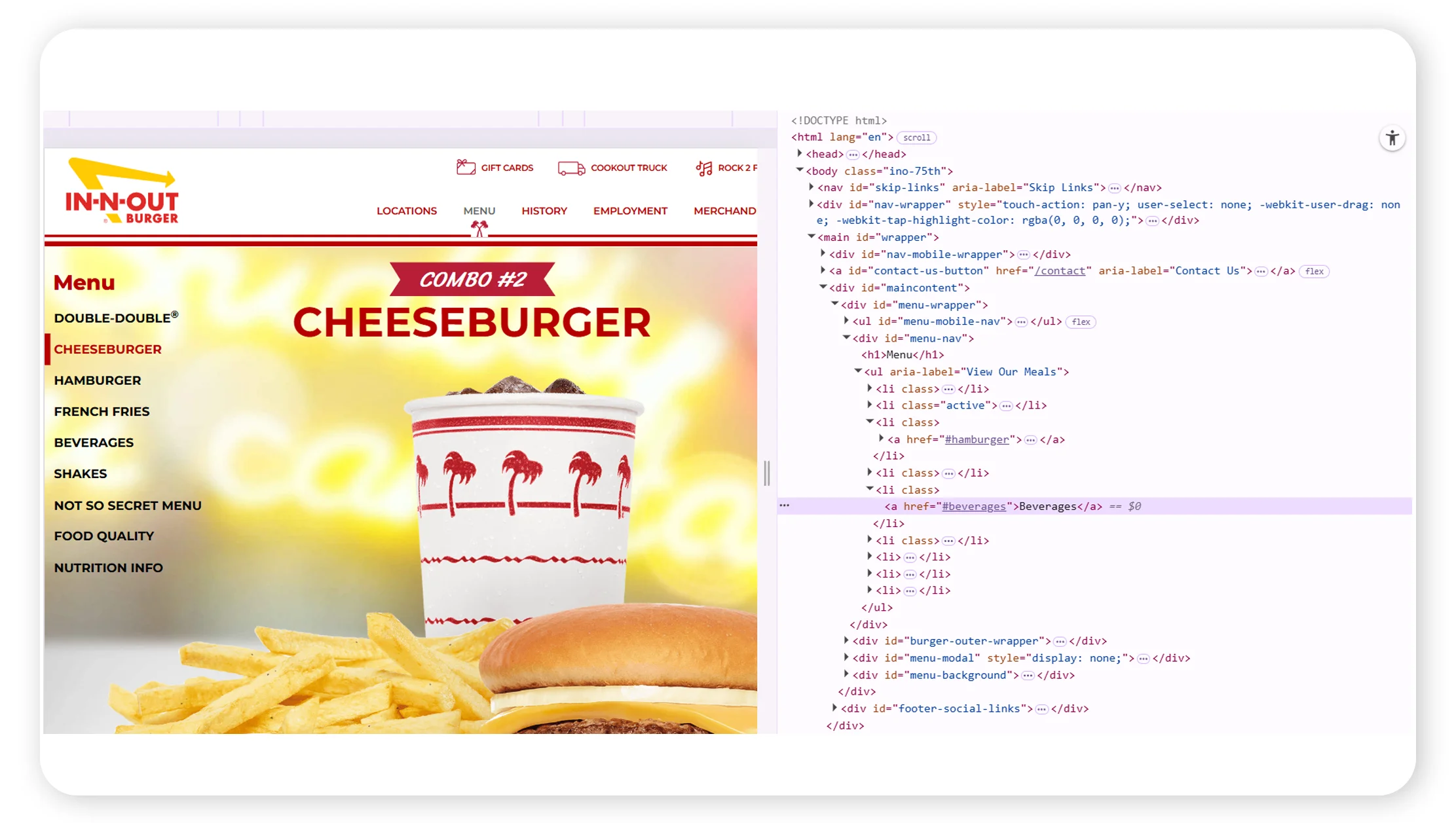Click the ellipsis inside the skip-links nav element
This screenshot has width=1456, height=823.
[1115, 187]
